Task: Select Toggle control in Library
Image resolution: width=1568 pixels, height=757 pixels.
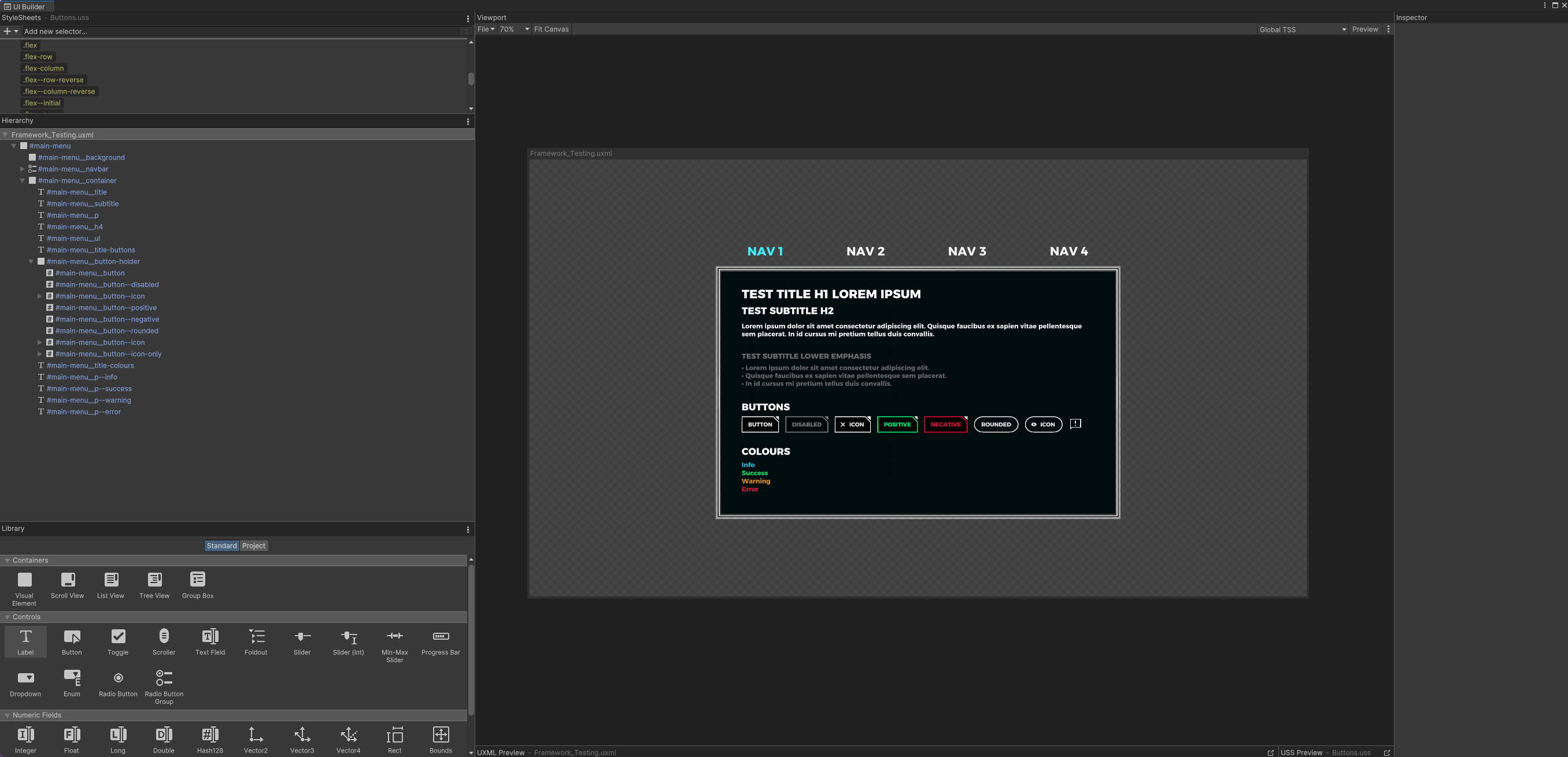Action: click(x=117, y=636)
